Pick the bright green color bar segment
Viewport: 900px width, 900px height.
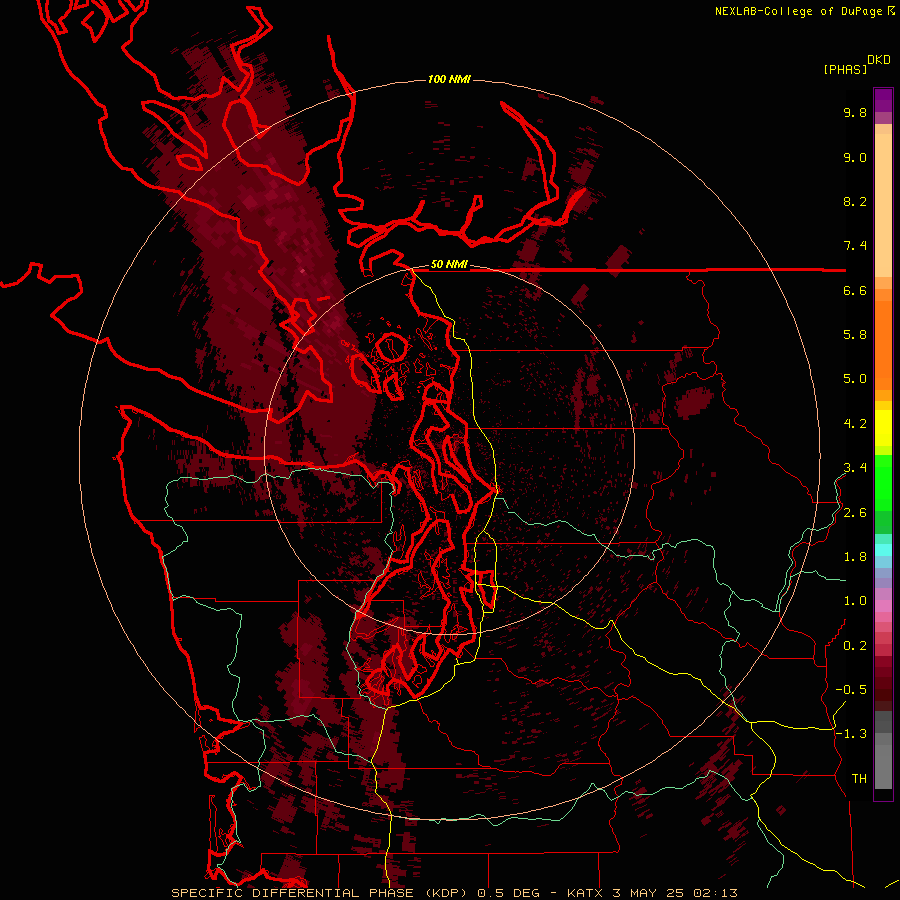pos(883,483)
